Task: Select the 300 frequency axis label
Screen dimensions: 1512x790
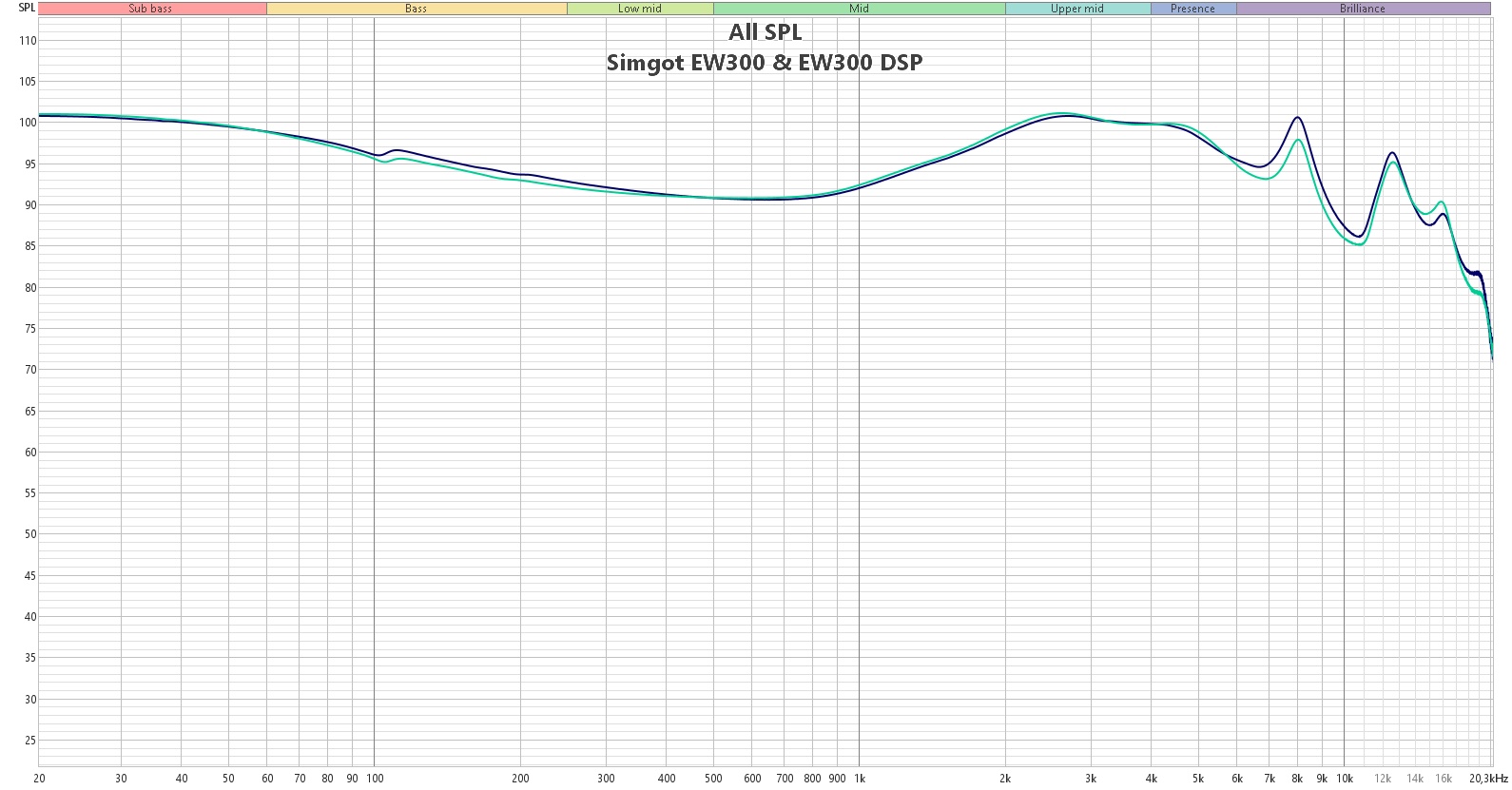Action: coord(606,779)
